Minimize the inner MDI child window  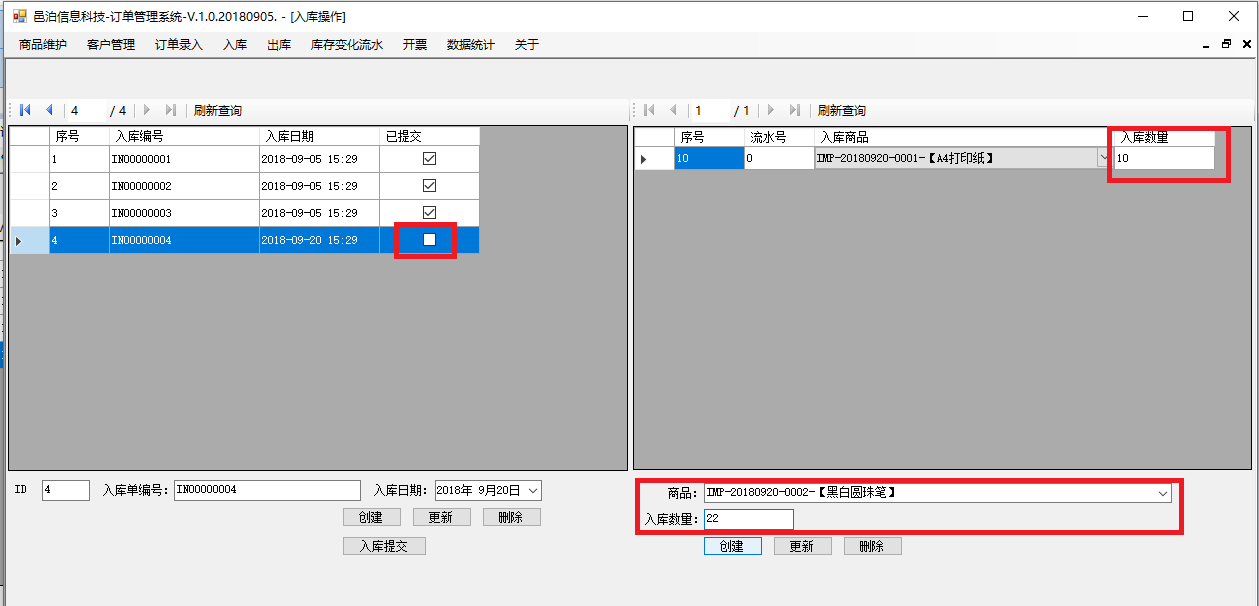pyautogui.click(x=1205, y=44)
